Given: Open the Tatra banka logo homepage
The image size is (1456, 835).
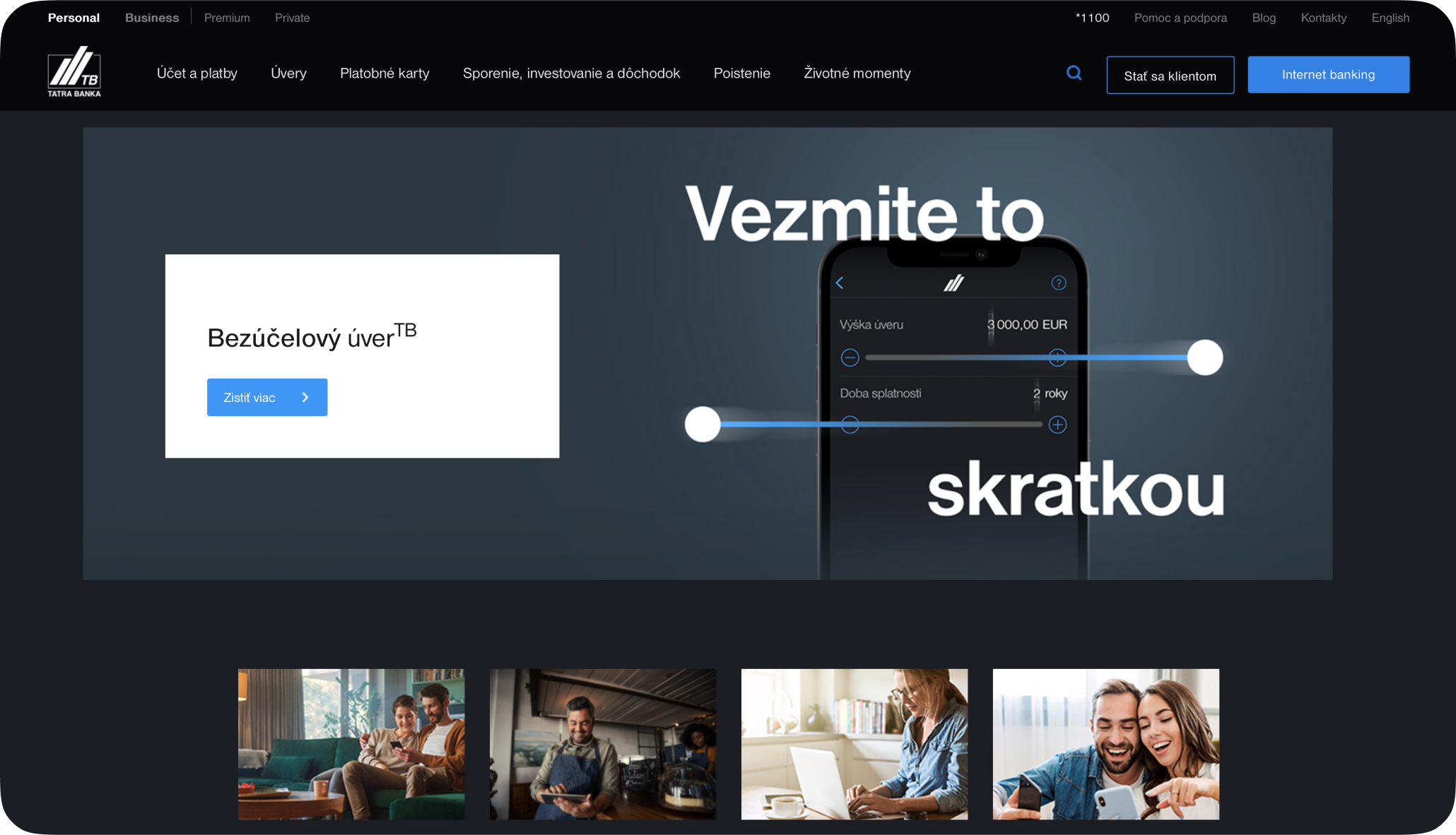Looking at the screenshot, I should click(x=74, y=71).
